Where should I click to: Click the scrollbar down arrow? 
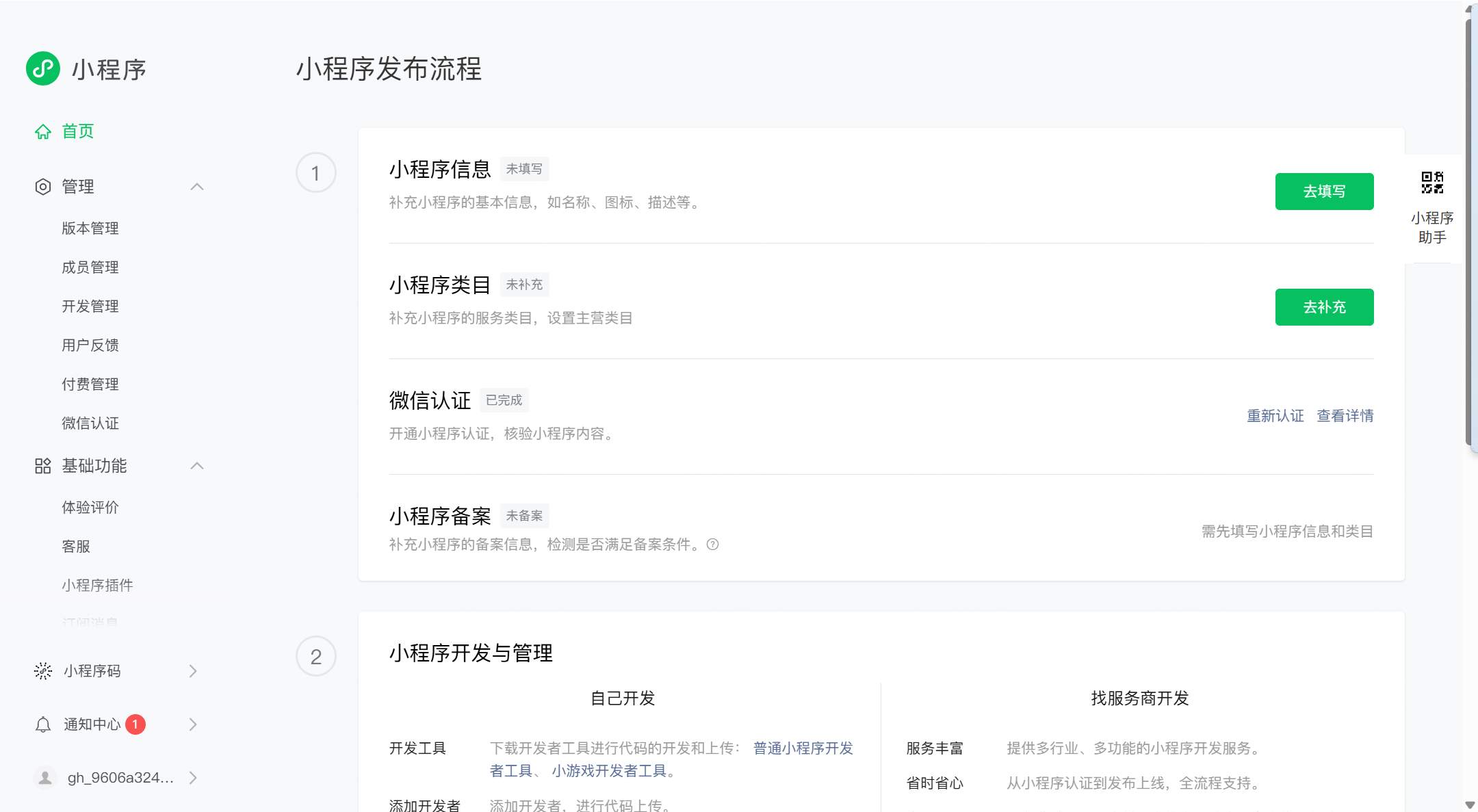1469,804
